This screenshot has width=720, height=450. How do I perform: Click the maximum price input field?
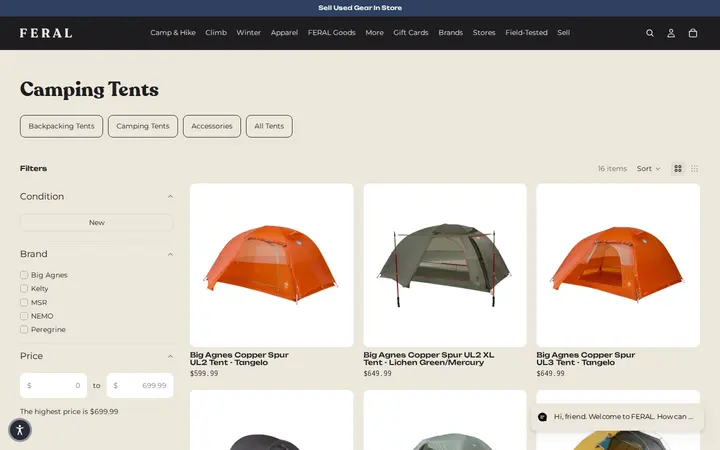[x=140, y=386]
